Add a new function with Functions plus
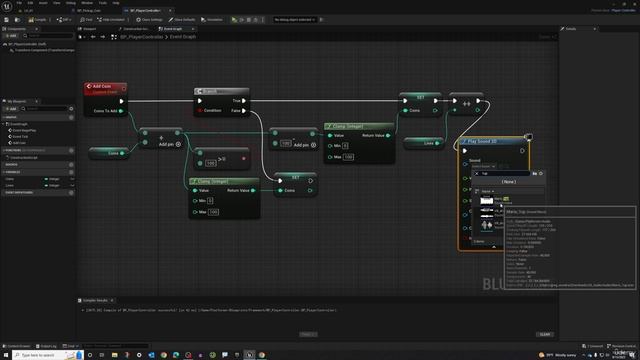The image size is (640, 360). coord(71,150)
